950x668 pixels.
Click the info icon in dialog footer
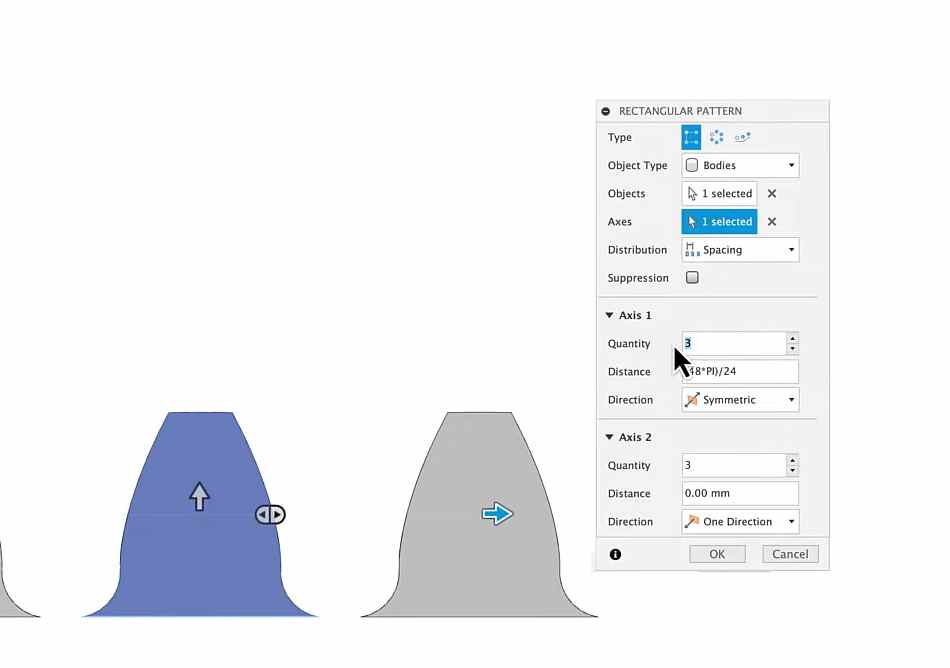pyautogui.click(x=616, y=554)
